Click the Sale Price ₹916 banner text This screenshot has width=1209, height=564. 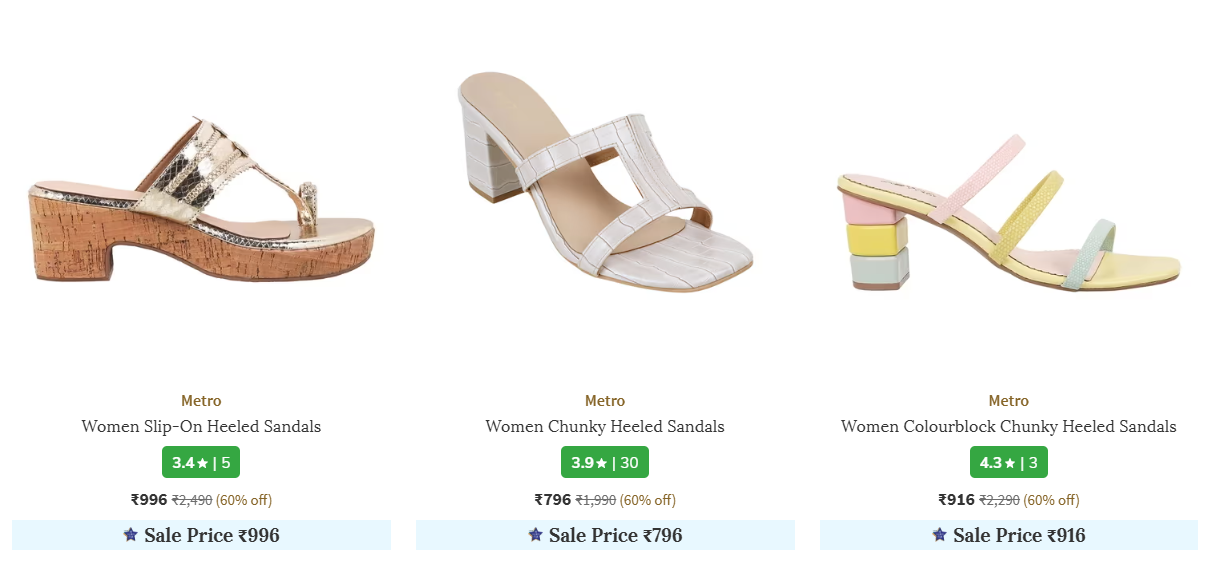point(1019,535)
